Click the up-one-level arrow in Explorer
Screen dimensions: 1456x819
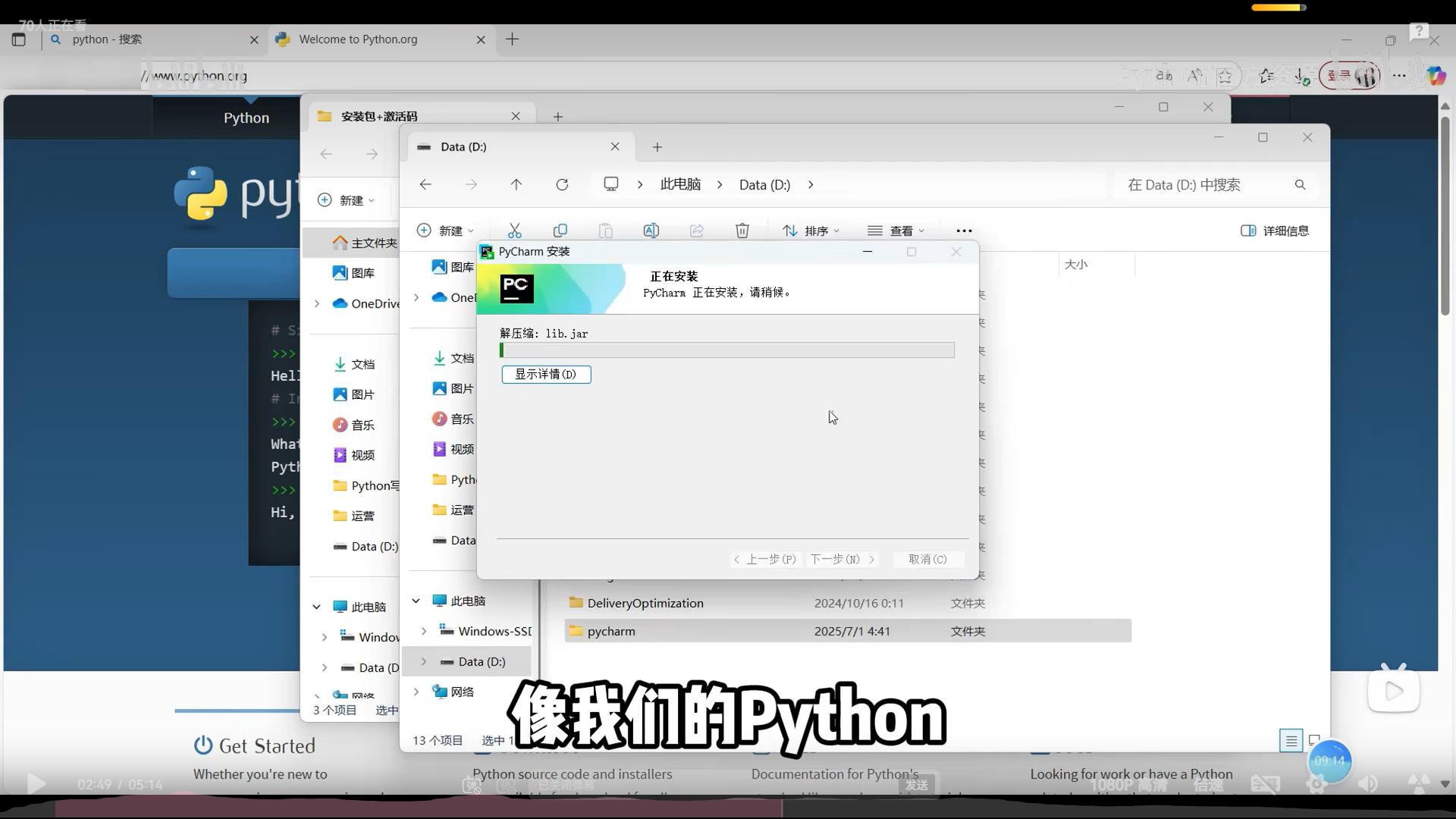point(516,184)
